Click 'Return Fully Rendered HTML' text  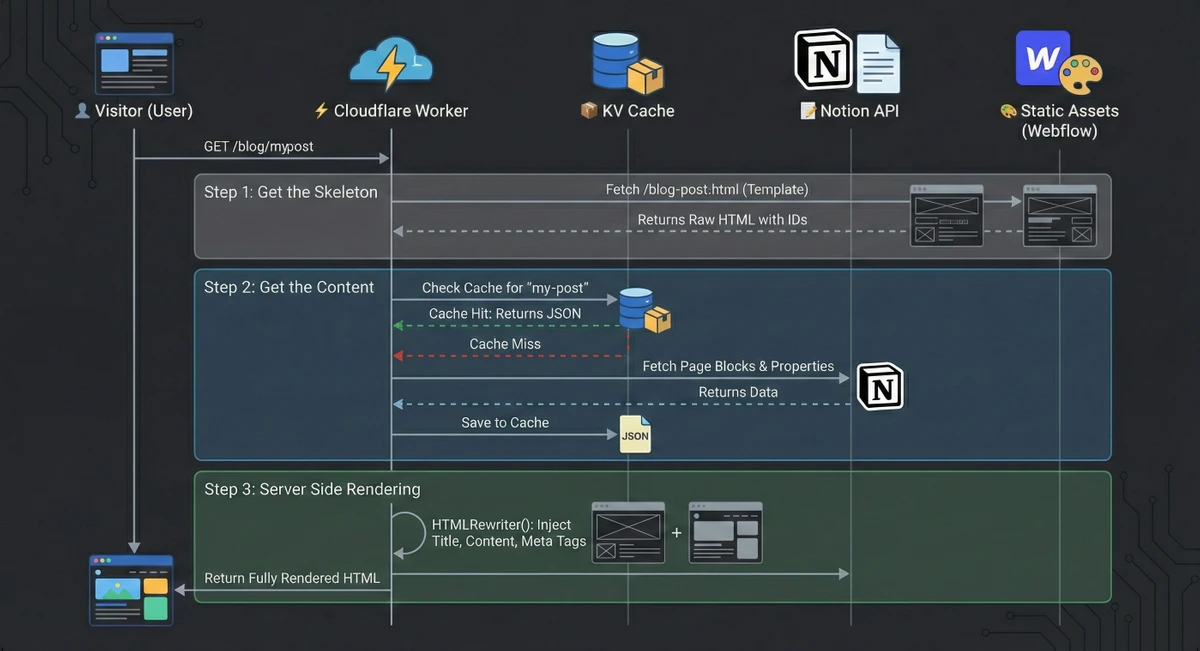(x=292, y=578)
